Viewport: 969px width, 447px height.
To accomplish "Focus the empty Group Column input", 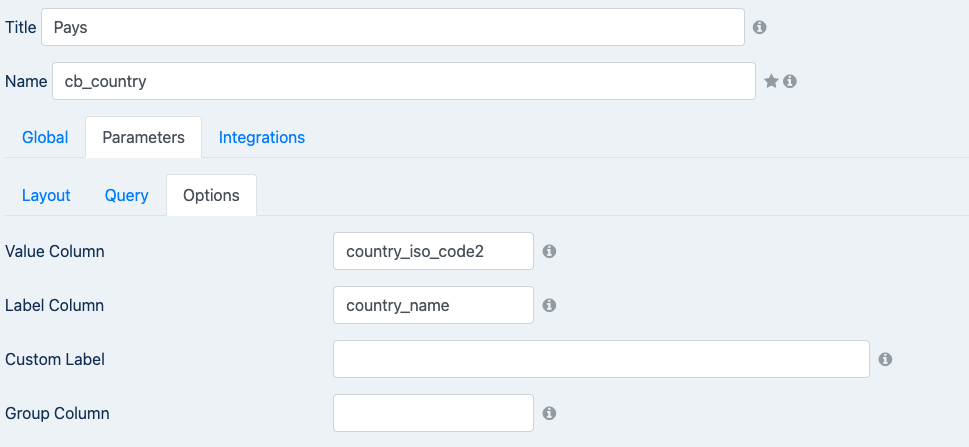I will pos(433,413).
